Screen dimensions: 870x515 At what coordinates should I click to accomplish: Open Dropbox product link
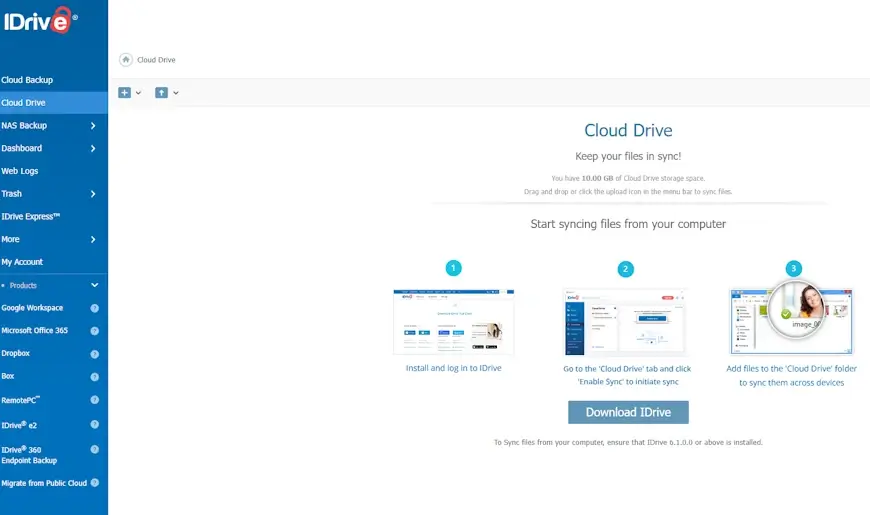point(16,353)
